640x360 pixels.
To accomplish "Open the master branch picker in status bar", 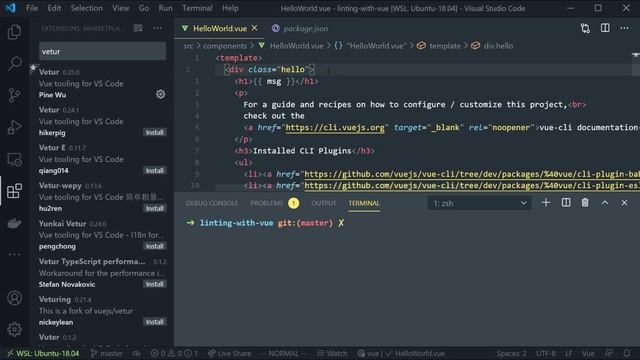I will pos(106,353).
